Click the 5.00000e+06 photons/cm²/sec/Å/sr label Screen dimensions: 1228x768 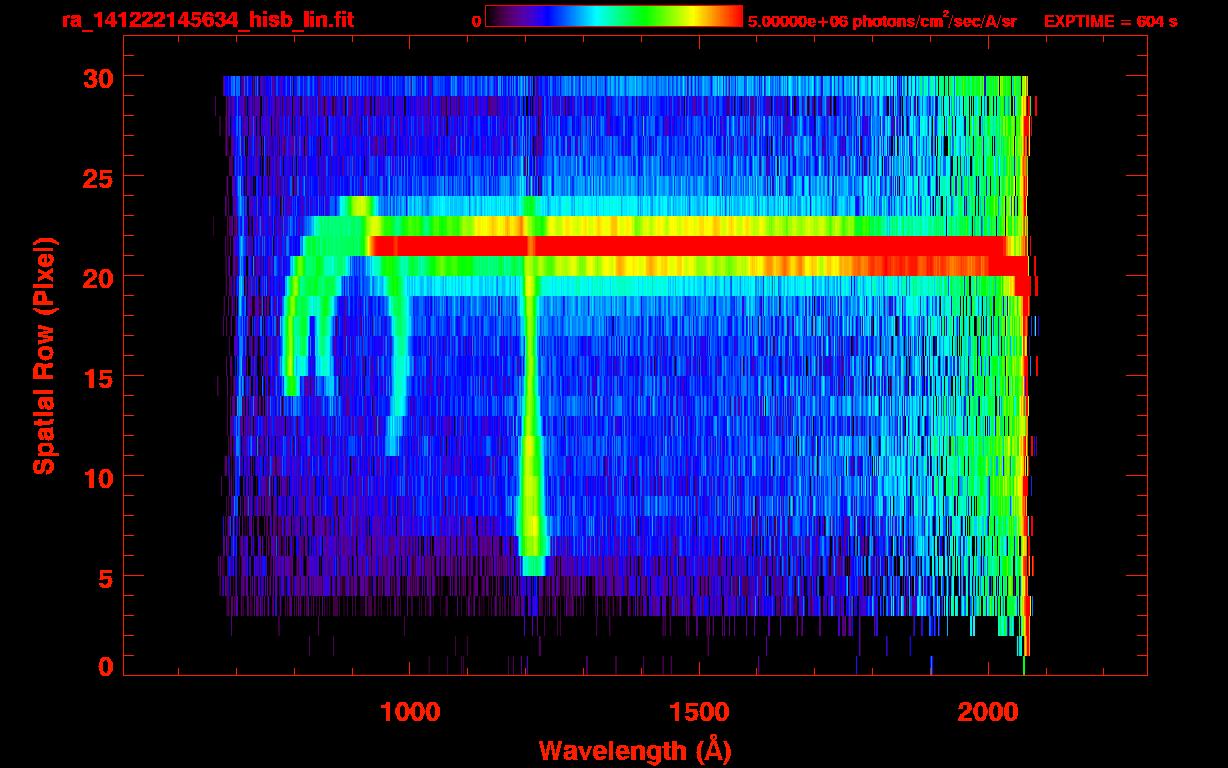pyautogui.click(x=882, y=20)
